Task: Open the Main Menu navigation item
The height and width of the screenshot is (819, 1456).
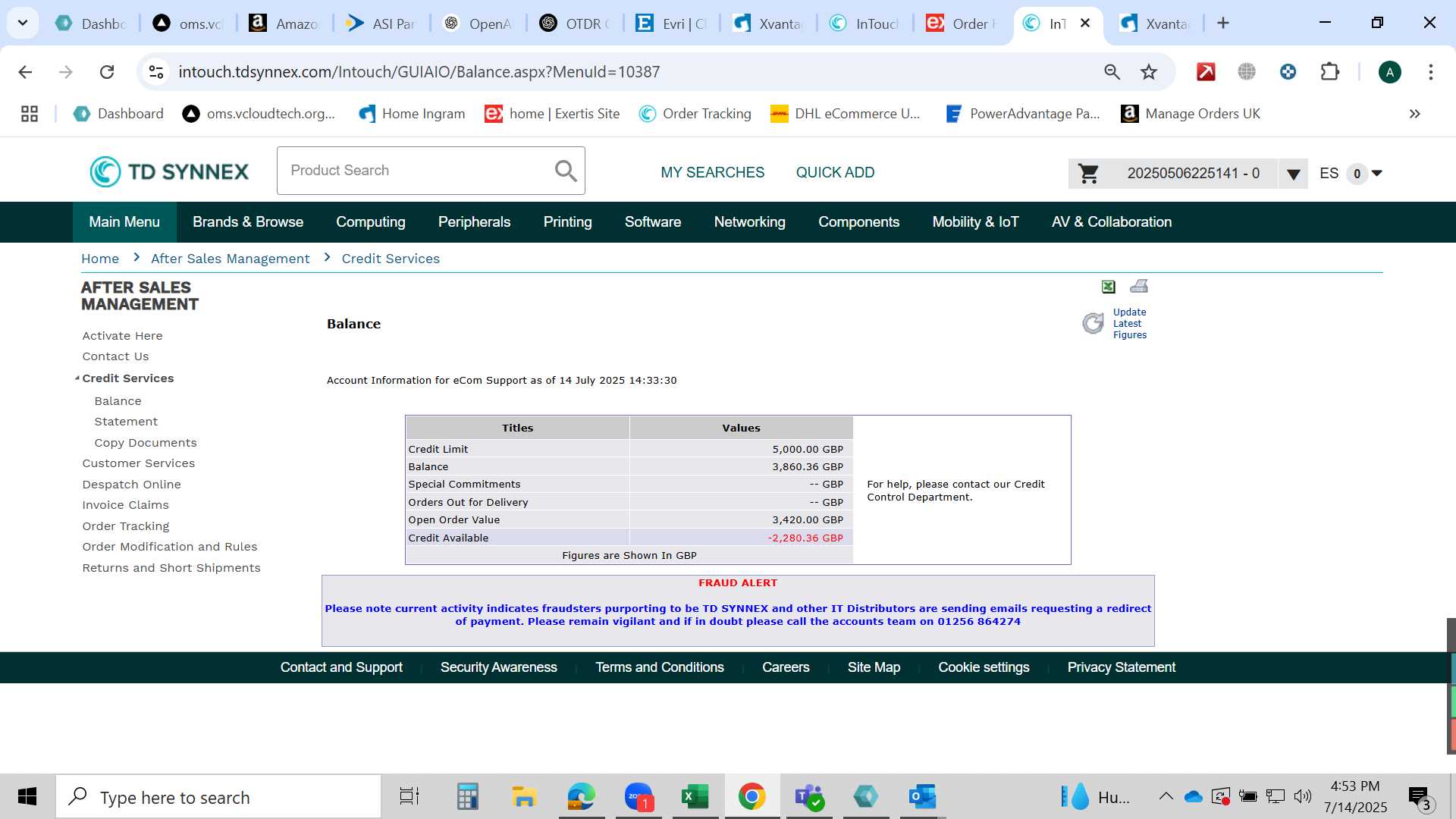Action: 124,222
